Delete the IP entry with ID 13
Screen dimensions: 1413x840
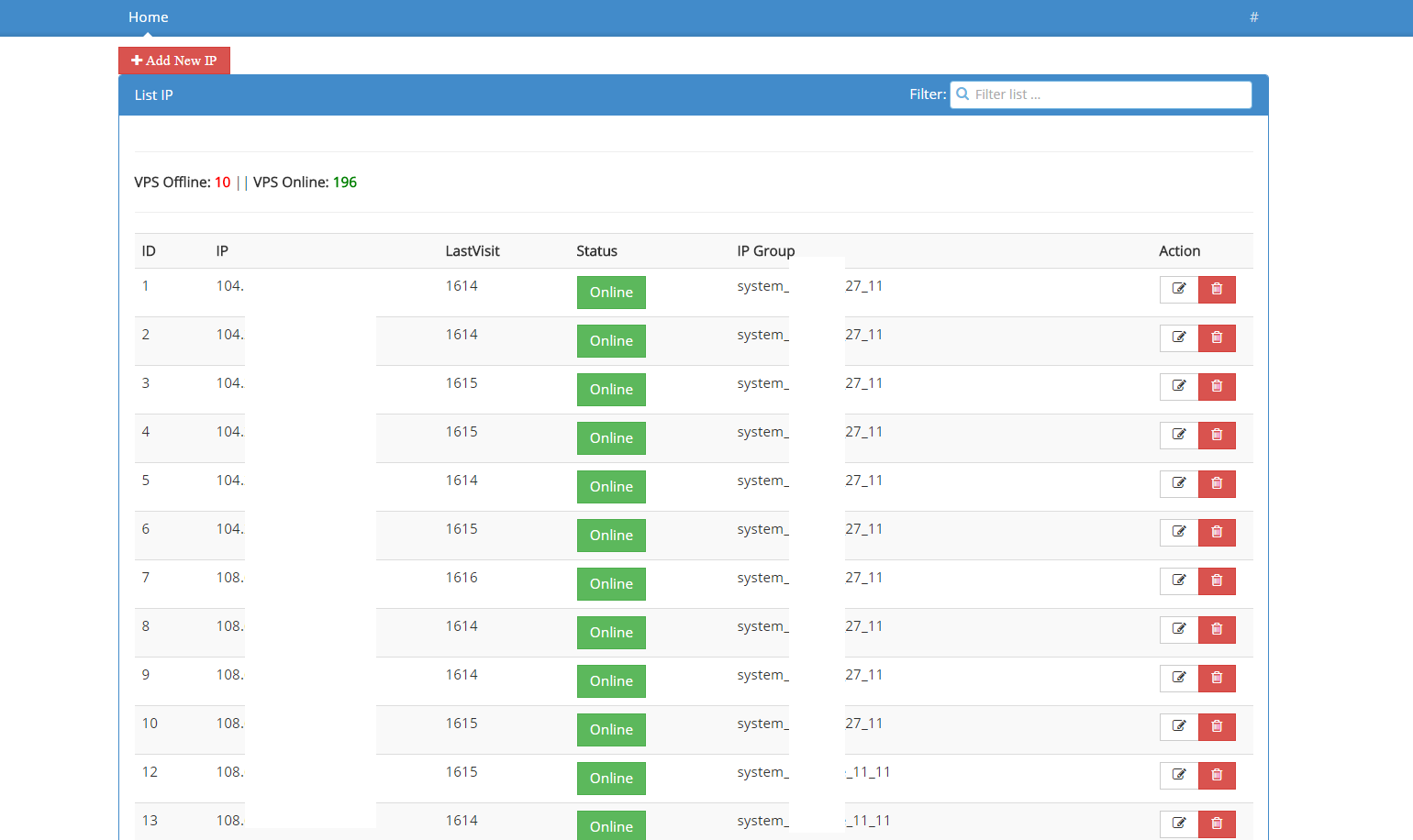coord(1217,824)
